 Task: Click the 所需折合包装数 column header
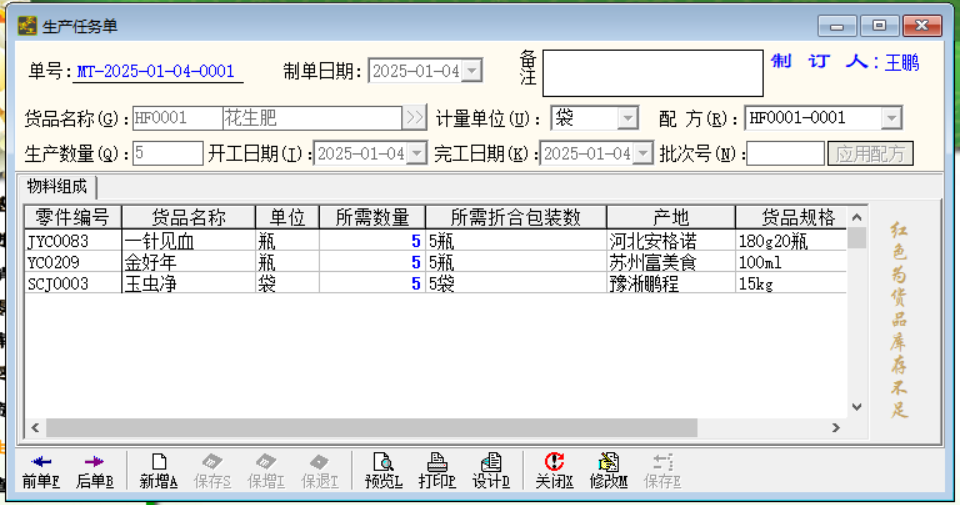click(516, 217)
